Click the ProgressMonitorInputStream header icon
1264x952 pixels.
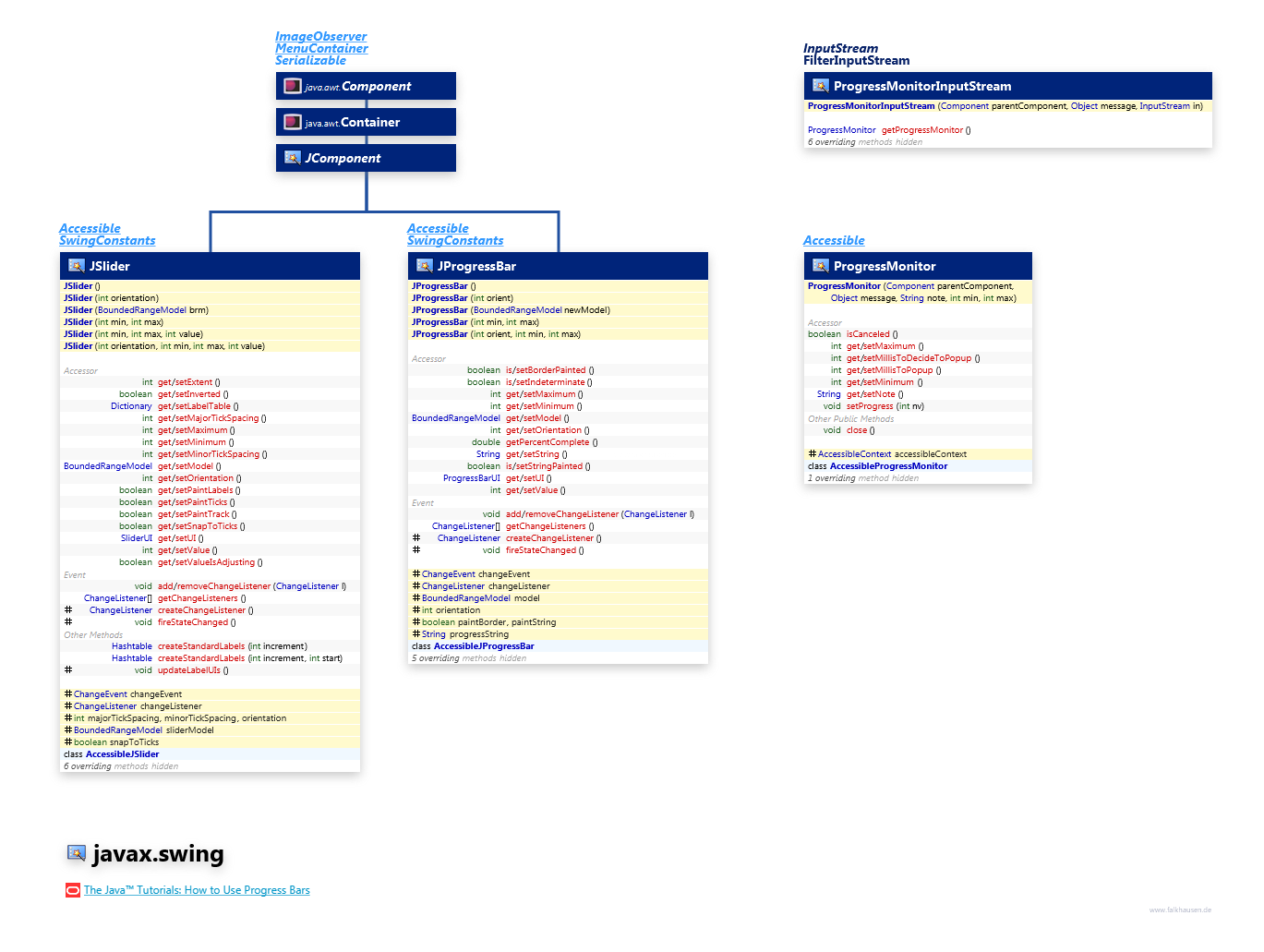point(821,86)
